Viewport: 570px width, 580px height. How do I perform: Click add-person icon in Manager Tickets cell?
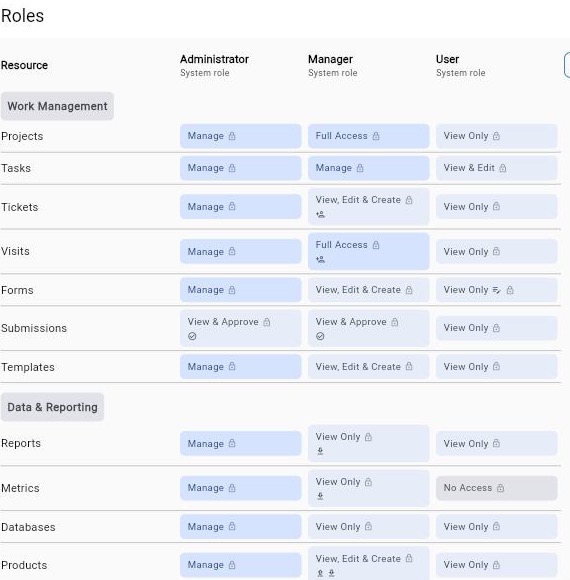[x=320, y=214]
